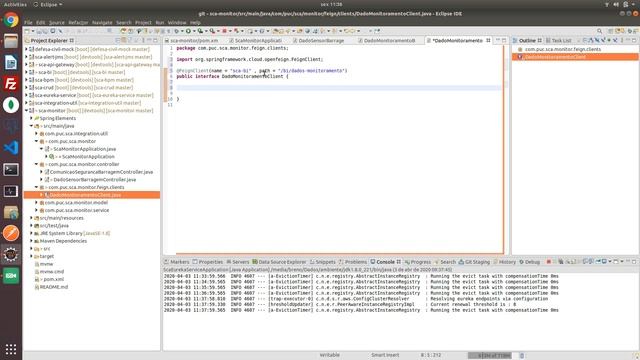Expand the target folder

coord(31,256)
